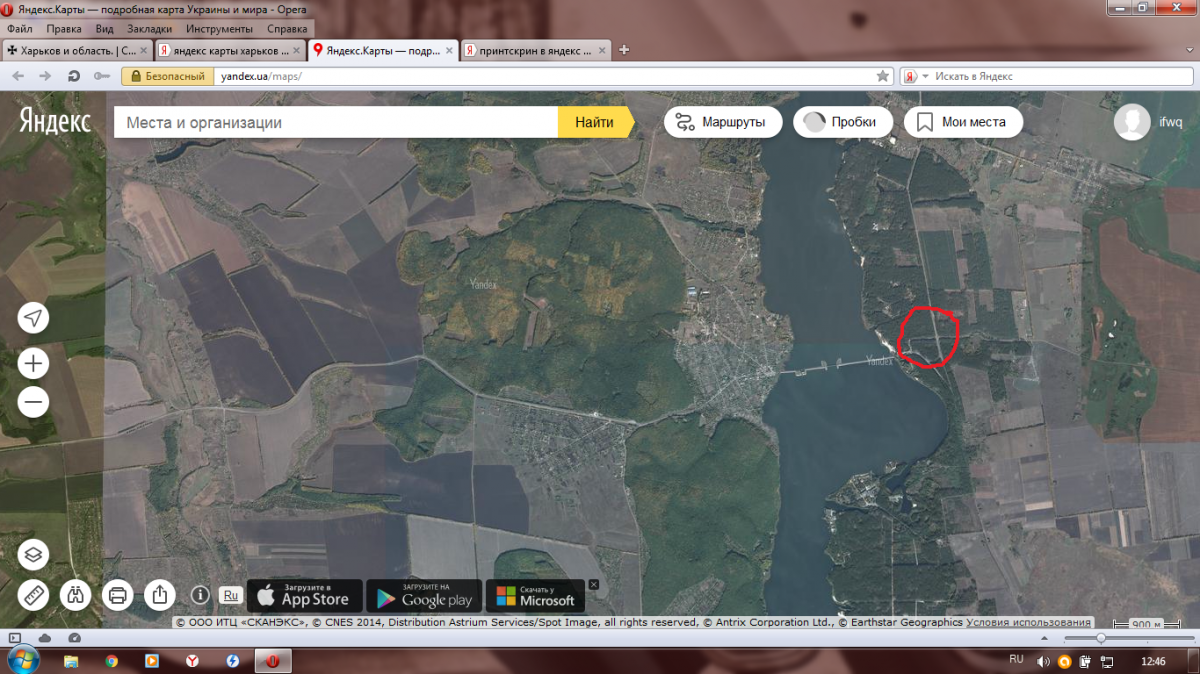Open a new tab with the plus button
Screen dimensions: 1200x674
(x=624, y=49)
